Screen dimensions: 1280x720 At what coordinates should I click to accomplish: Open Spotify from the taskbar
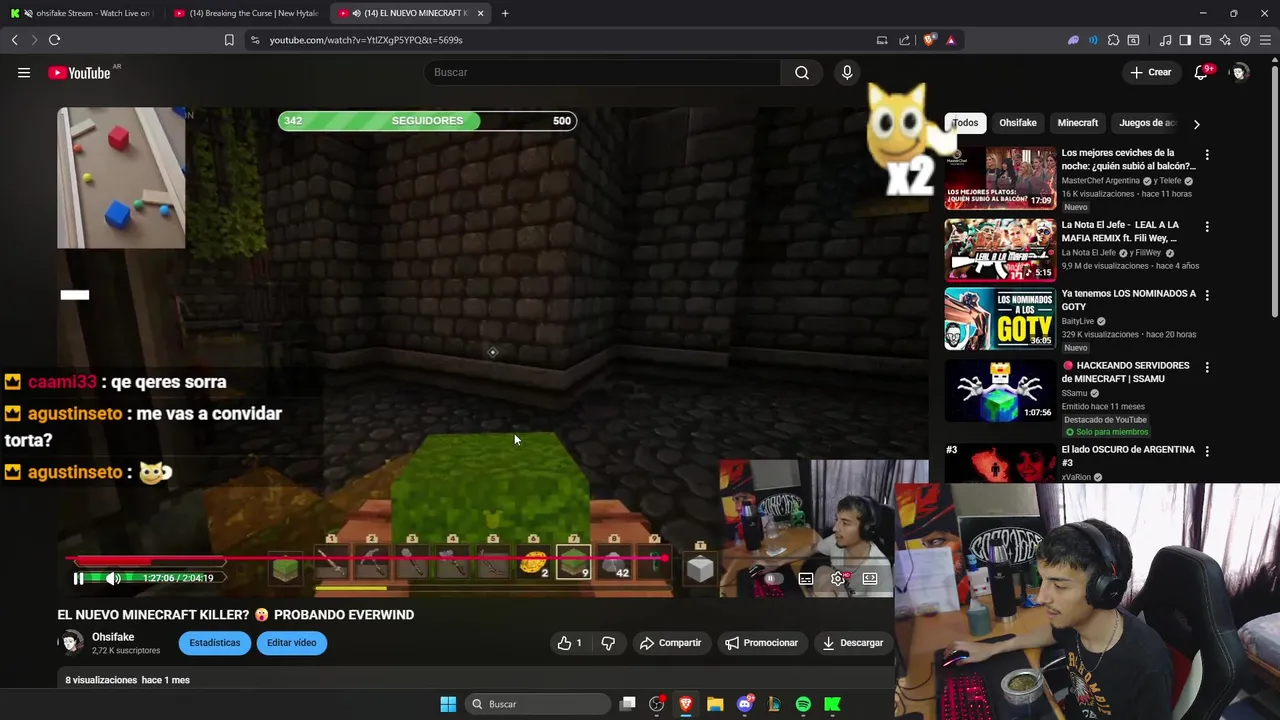point(803,704)
